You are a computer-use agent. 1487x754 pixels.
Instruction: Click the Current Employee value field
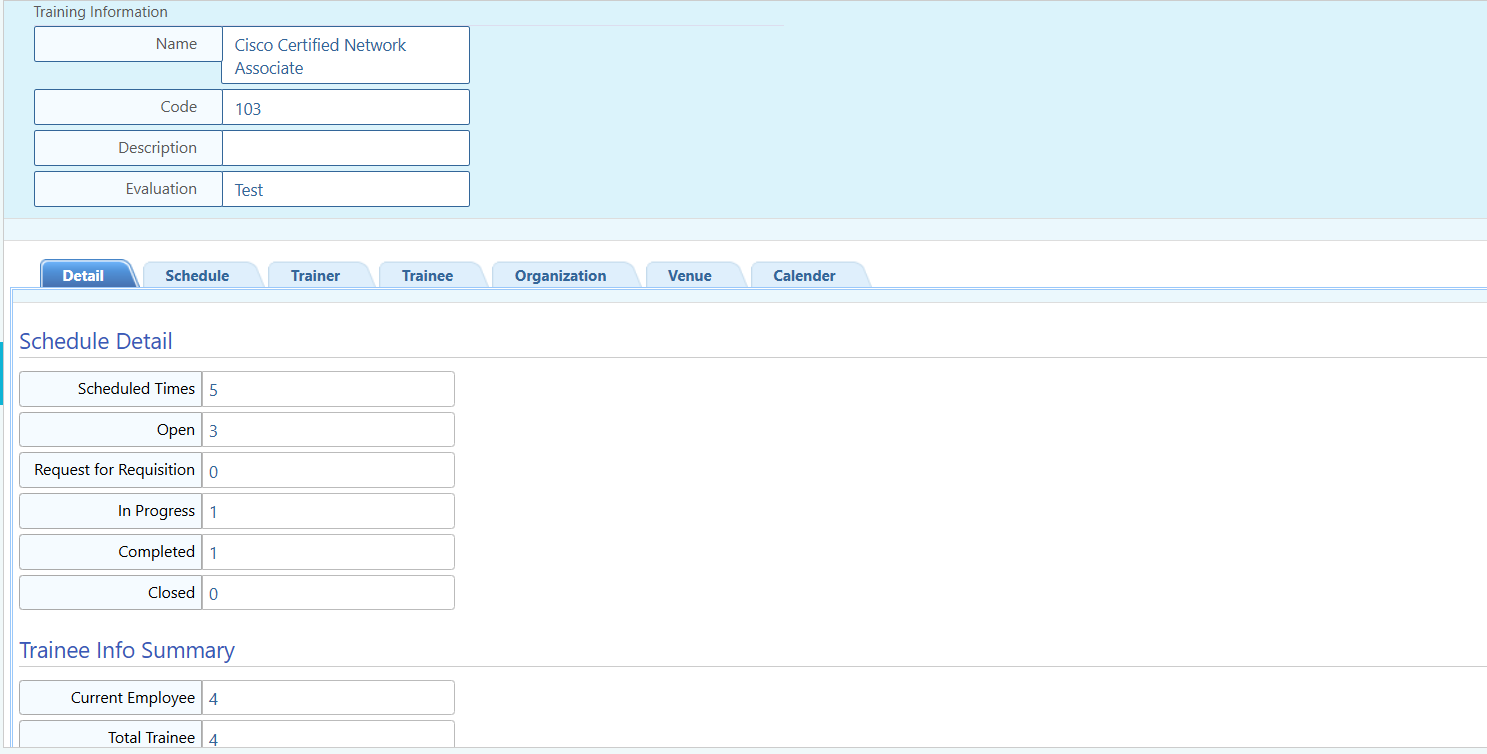(328, 698)
